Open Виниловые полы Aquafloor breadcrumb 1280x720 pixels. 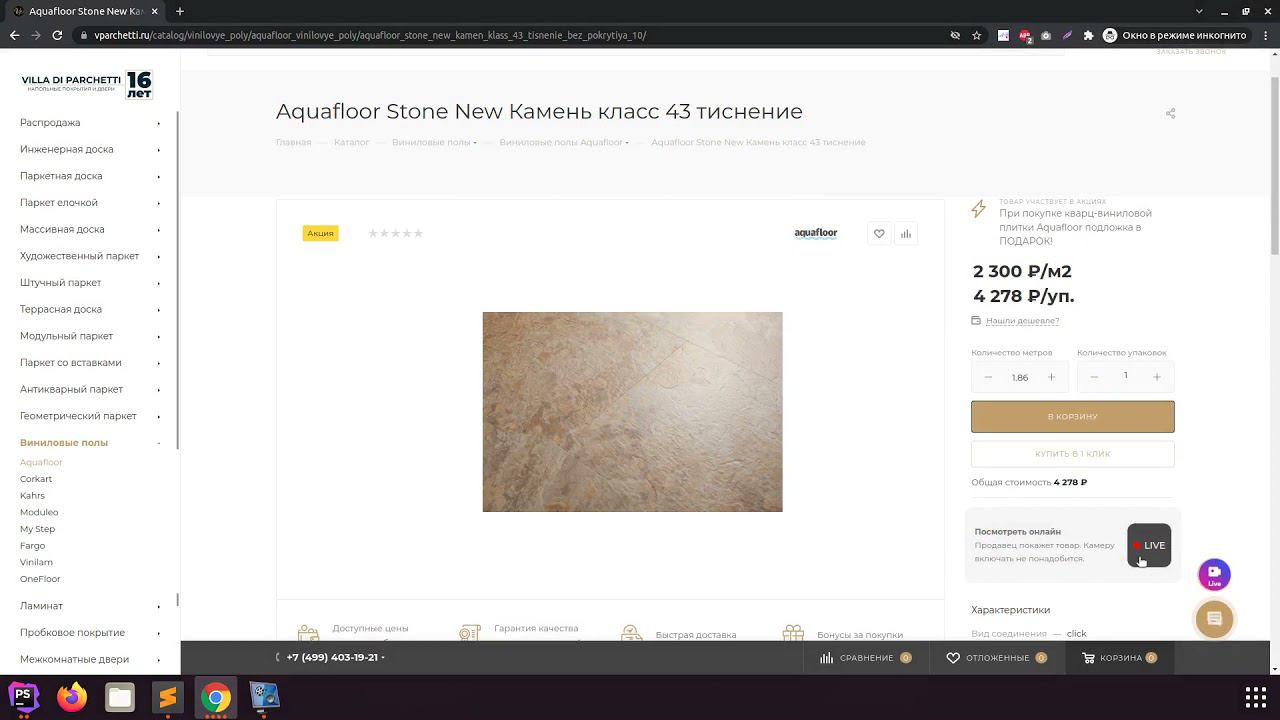561,143
